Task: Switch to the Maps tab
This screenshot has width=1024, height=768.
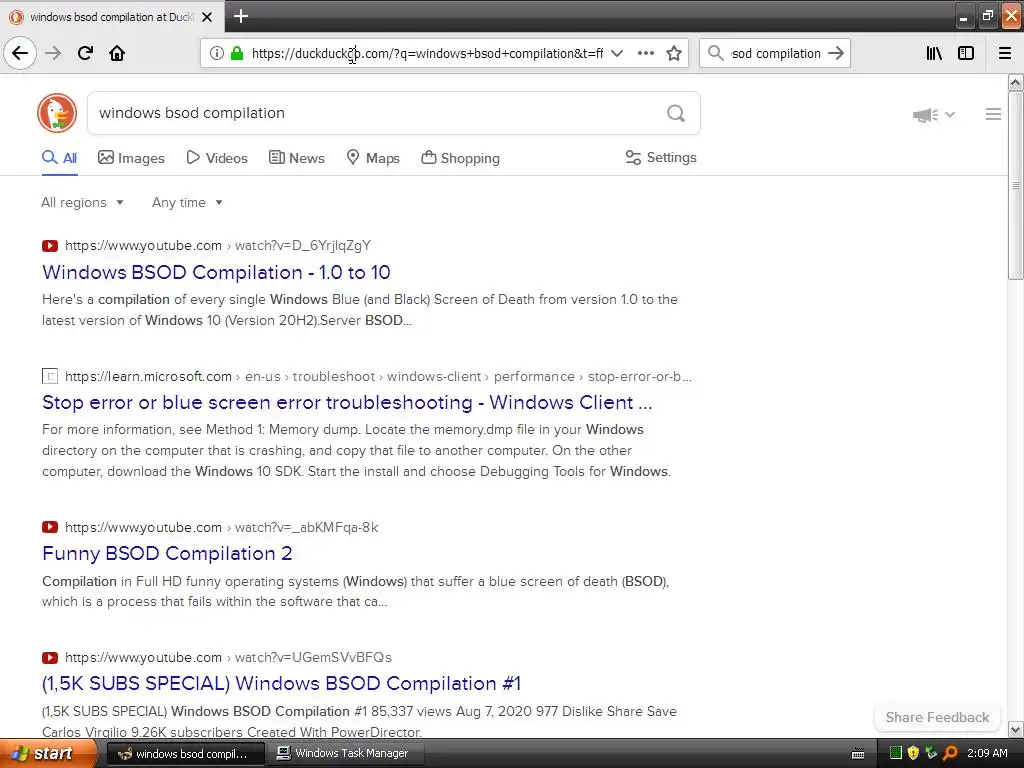Action: (x=373, y=158)
